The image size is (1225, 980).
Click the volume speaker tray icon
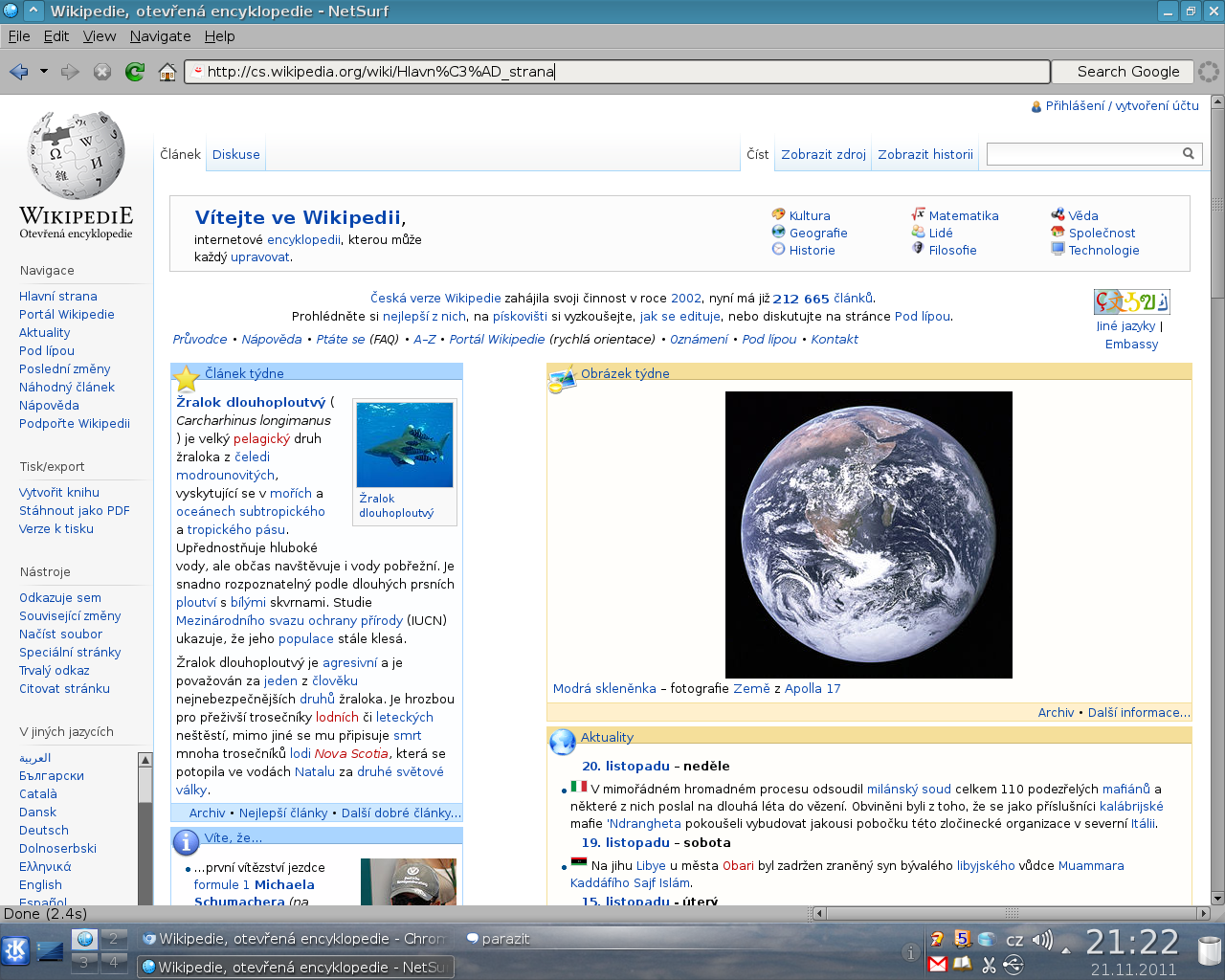[x=1042, y=940]
